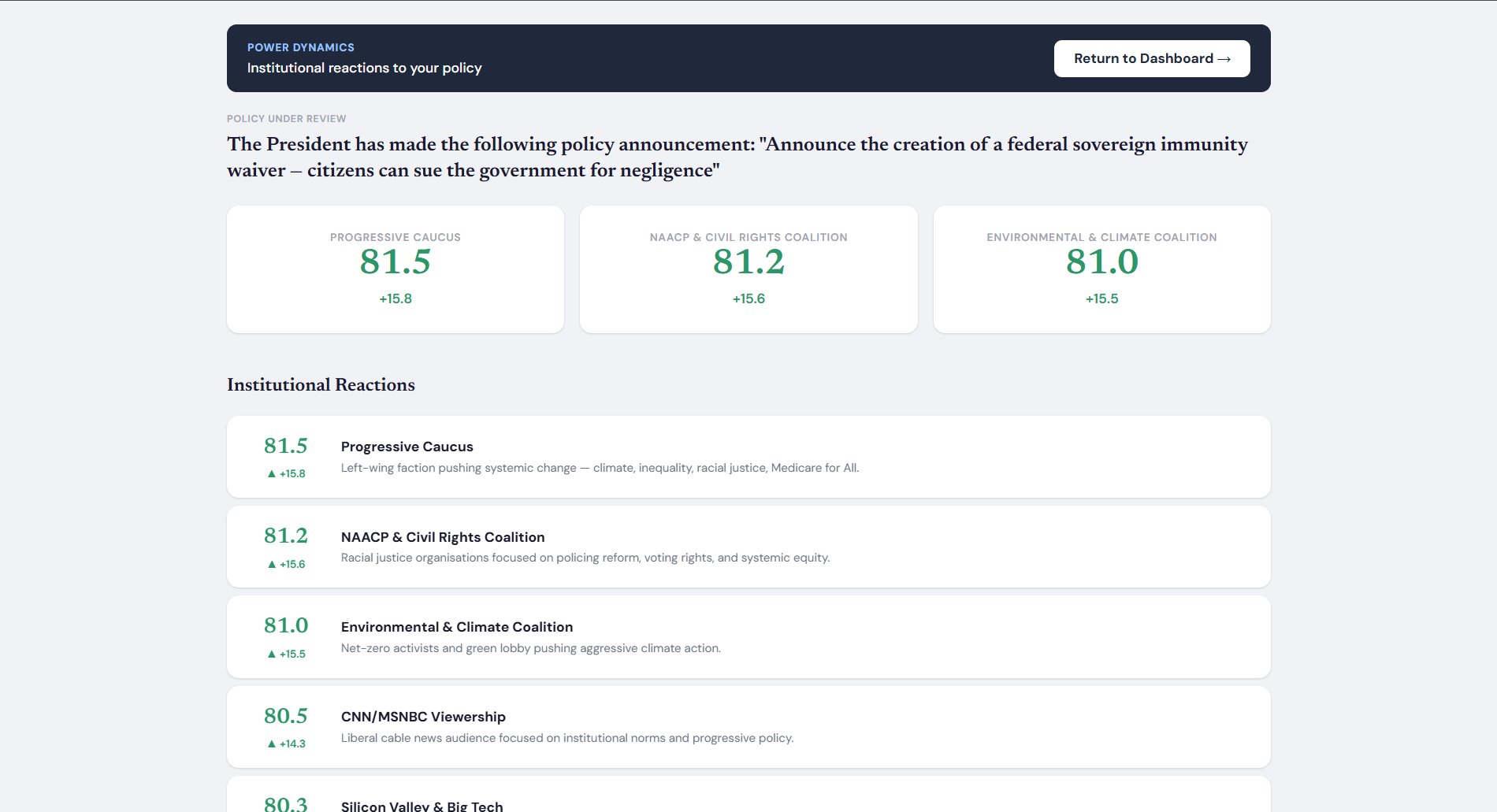Viewport: 1497px width, 812px height.
Task: Click the green up-triangle next to +15.8
Action: 271,473
